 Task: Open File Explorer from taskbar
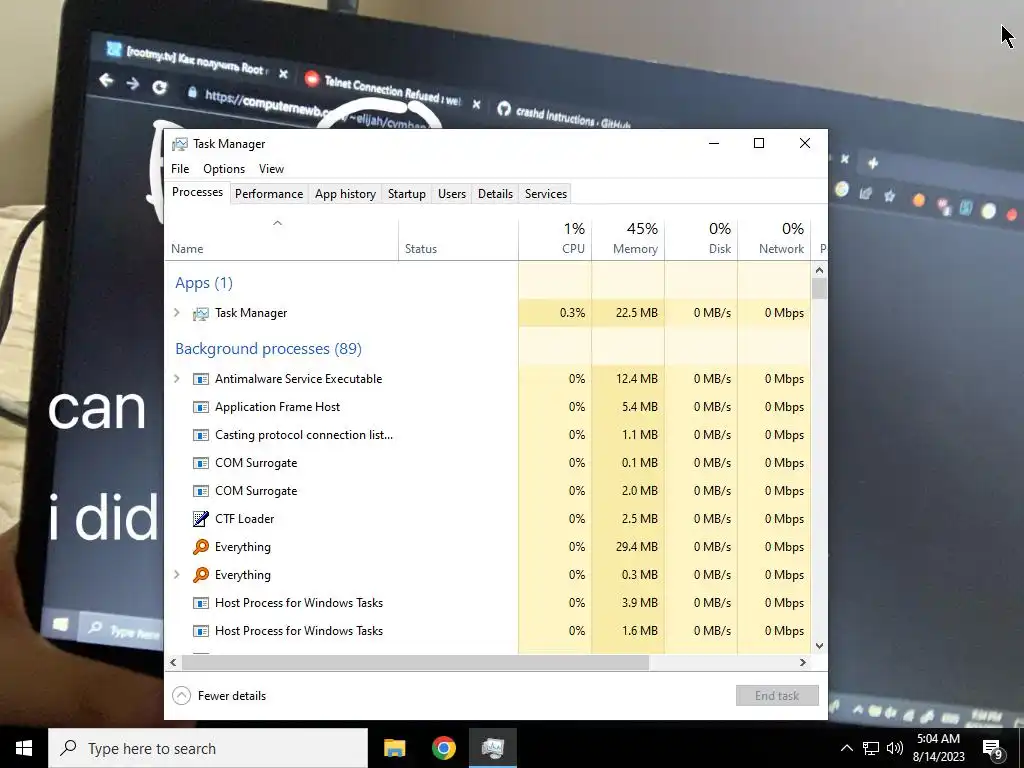[394, 748]
